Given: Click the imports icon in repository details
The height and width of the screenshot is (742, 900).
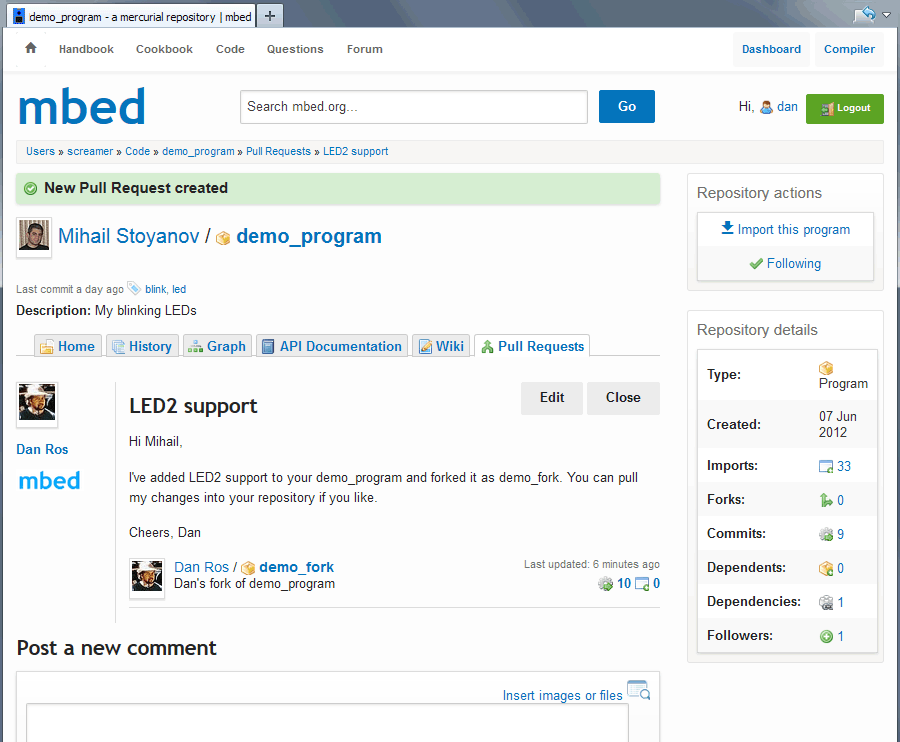Looking at the screenshot, I should coord(826,466).
